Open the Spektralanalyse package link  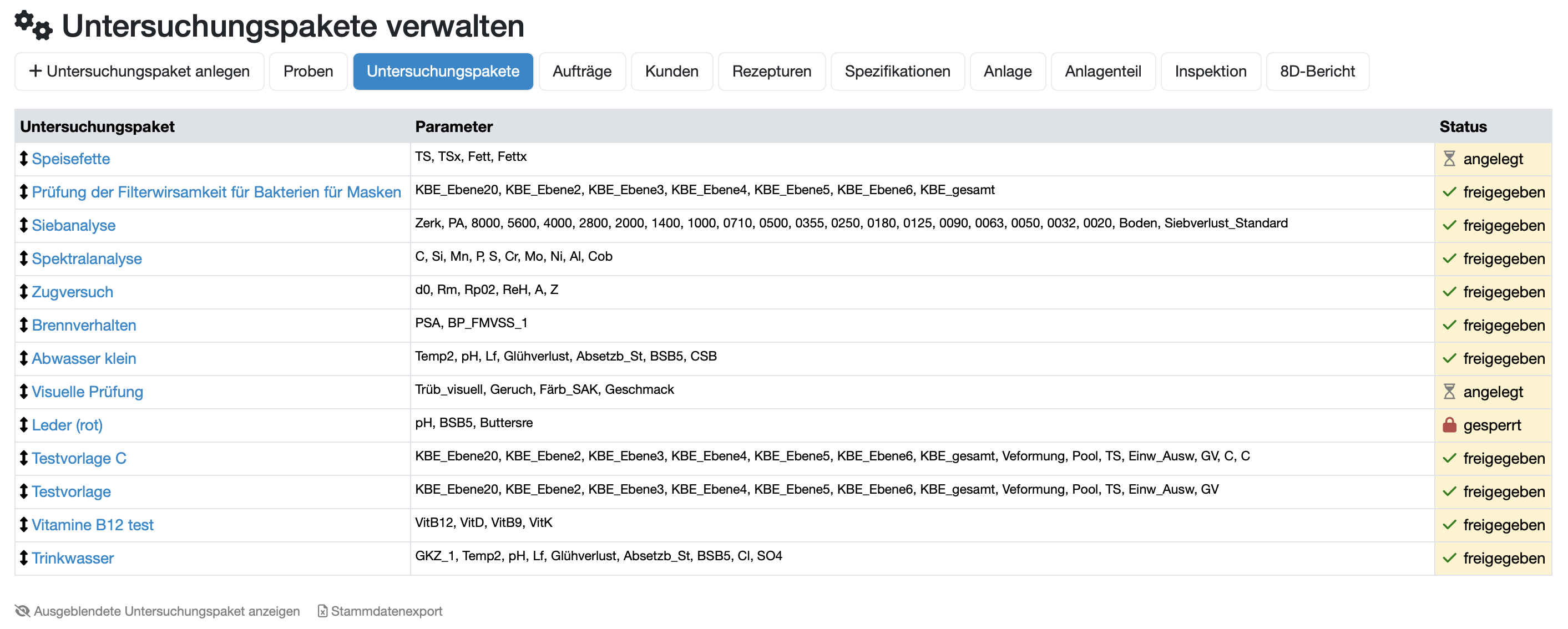click(x=87, y=258)
